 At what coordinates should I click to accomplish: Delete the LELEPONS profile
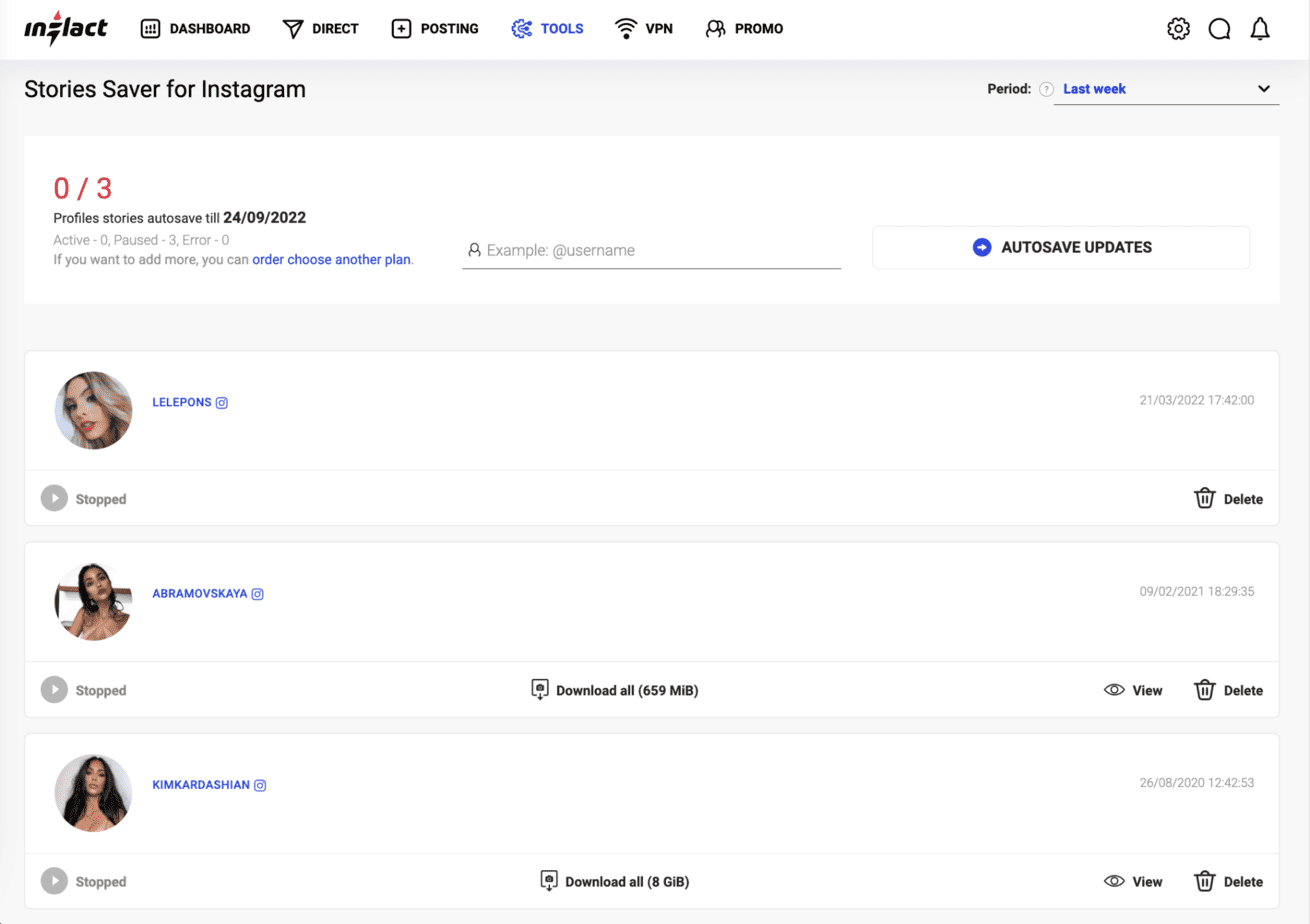tap(1228, 499)
